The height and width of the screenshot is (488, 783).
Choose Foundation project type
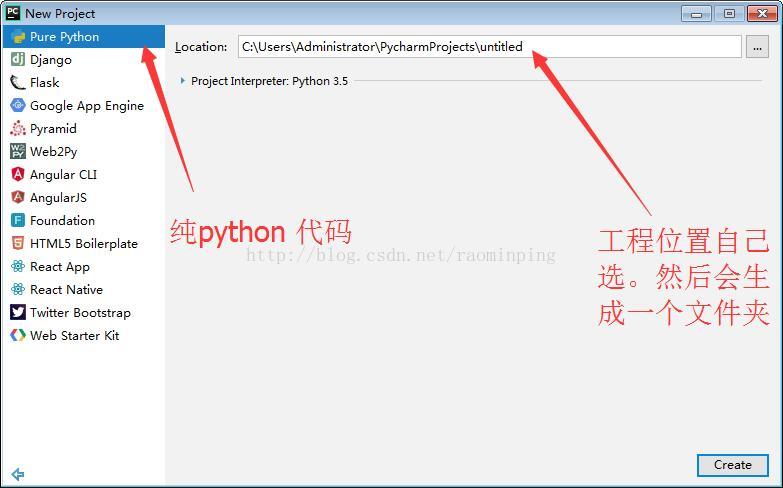pyautogui.click(x=83, y=220)
